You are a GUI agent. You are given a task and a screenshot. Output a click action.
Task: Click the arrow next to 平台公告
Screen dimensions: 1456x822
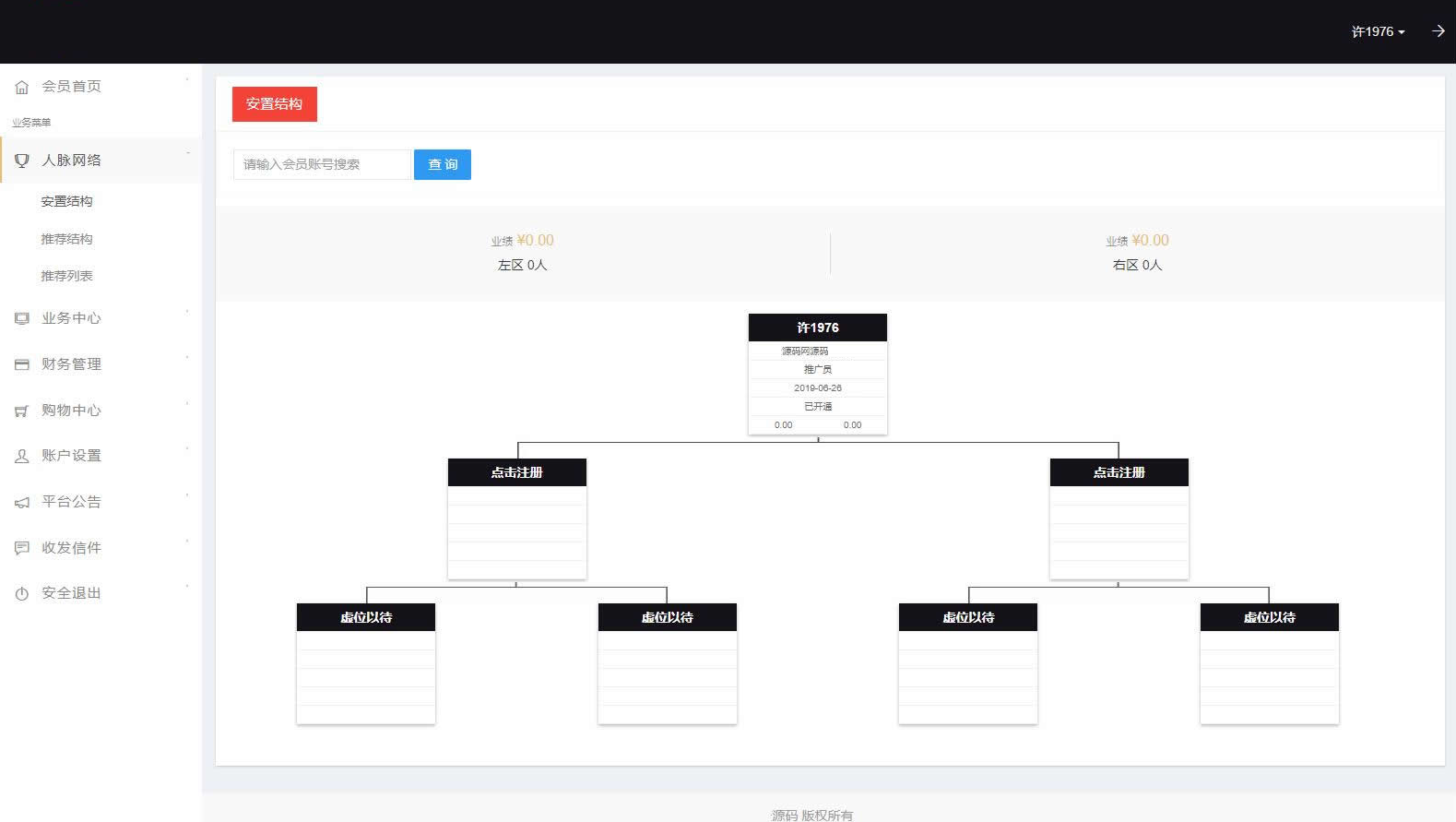point(187,494)
